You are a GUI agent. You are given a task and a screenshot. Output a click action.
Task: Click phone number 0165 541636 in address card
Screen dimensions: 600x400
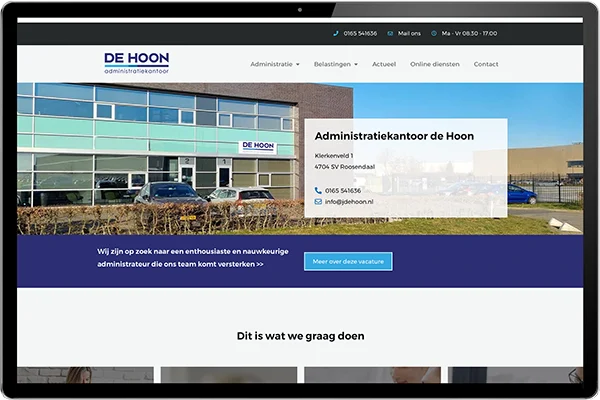click(343, 190)
